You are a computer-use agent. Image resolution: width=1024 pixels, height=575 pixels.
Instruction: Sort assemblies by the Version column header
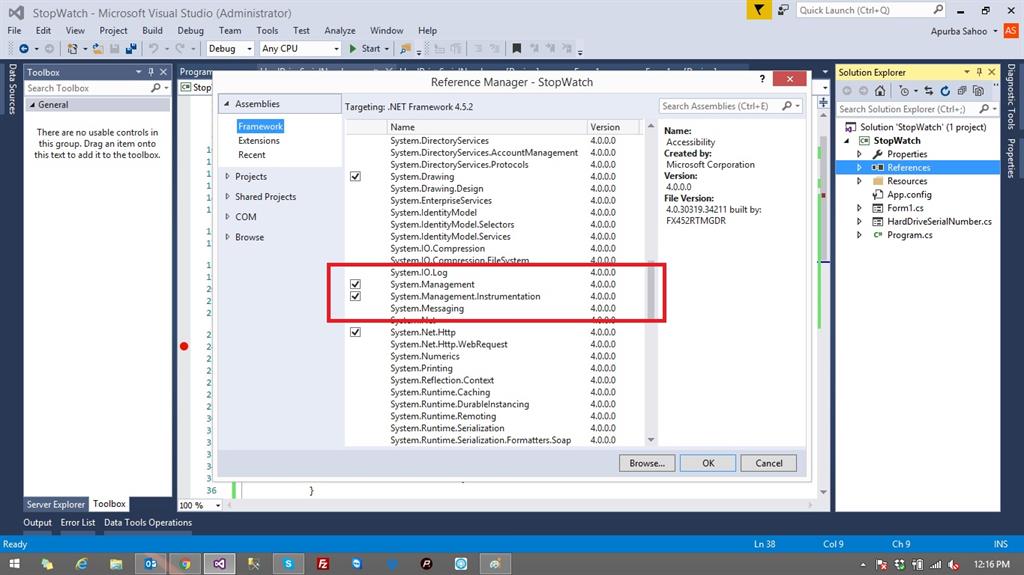(x=614, y=127)
